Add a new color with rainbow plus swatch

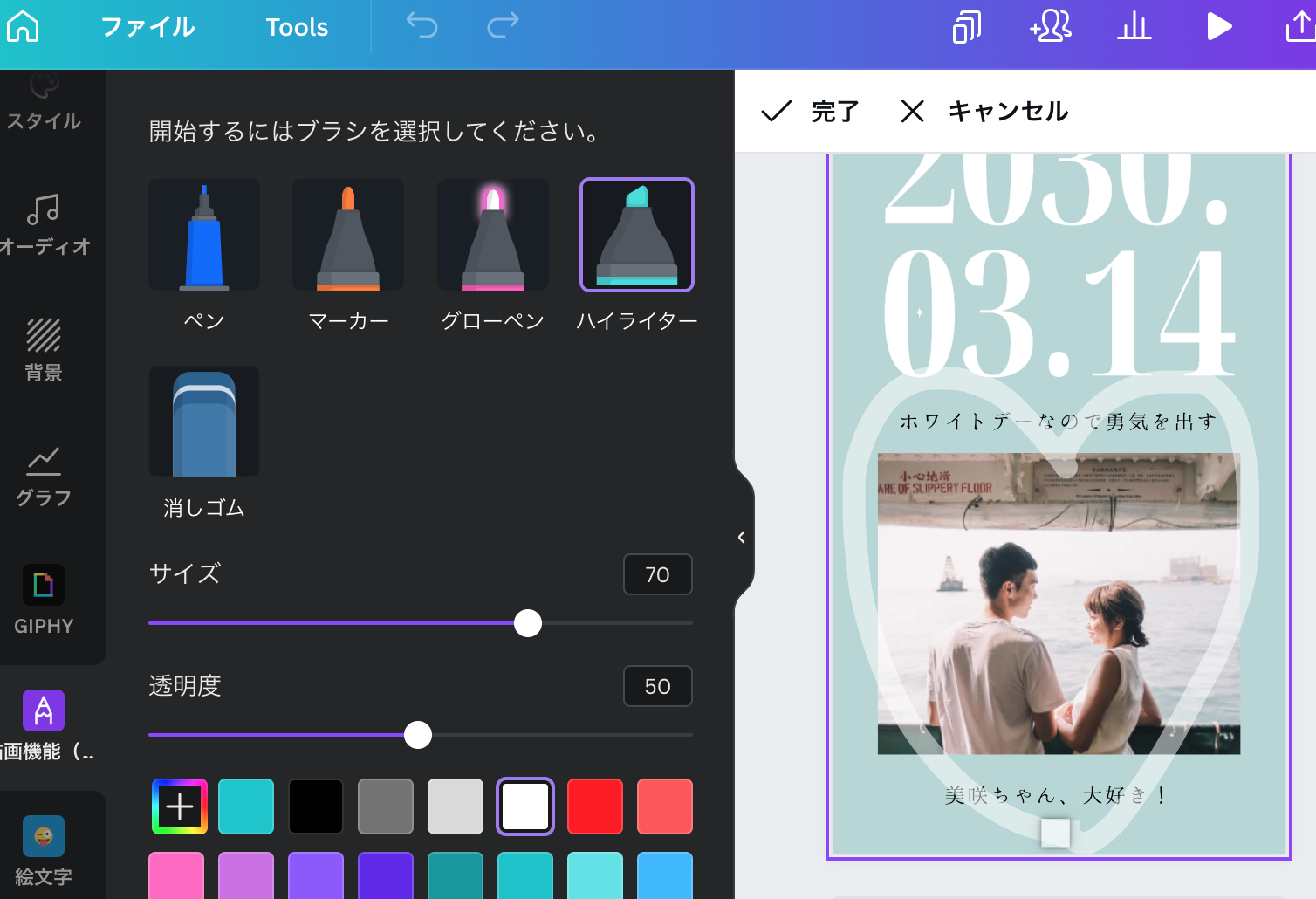point(180,806)
